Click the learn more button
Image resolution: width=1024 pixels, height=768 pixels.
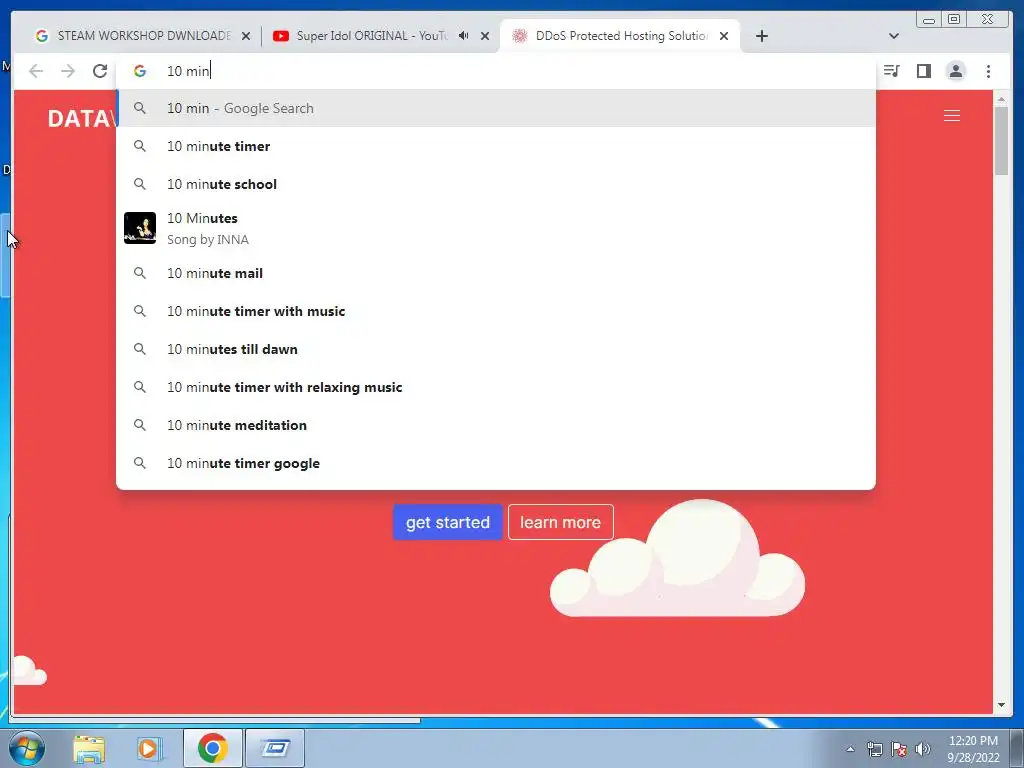[x=560, y=522]
